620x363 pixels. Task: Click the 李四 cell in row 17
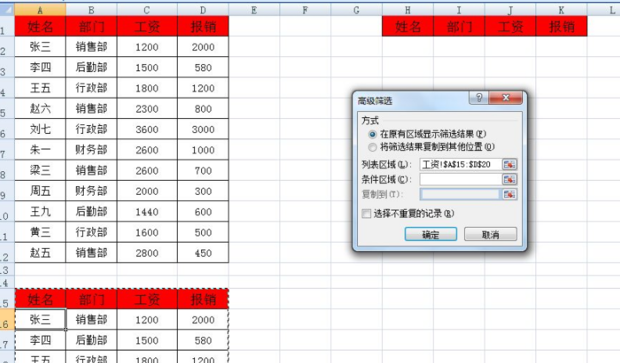coord(40,340)
